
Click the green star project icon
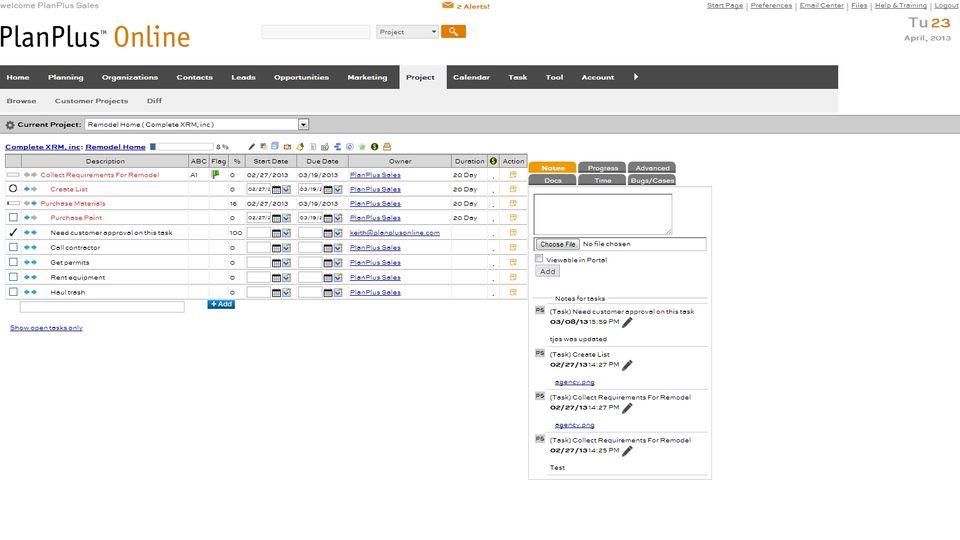click(362, 147)
